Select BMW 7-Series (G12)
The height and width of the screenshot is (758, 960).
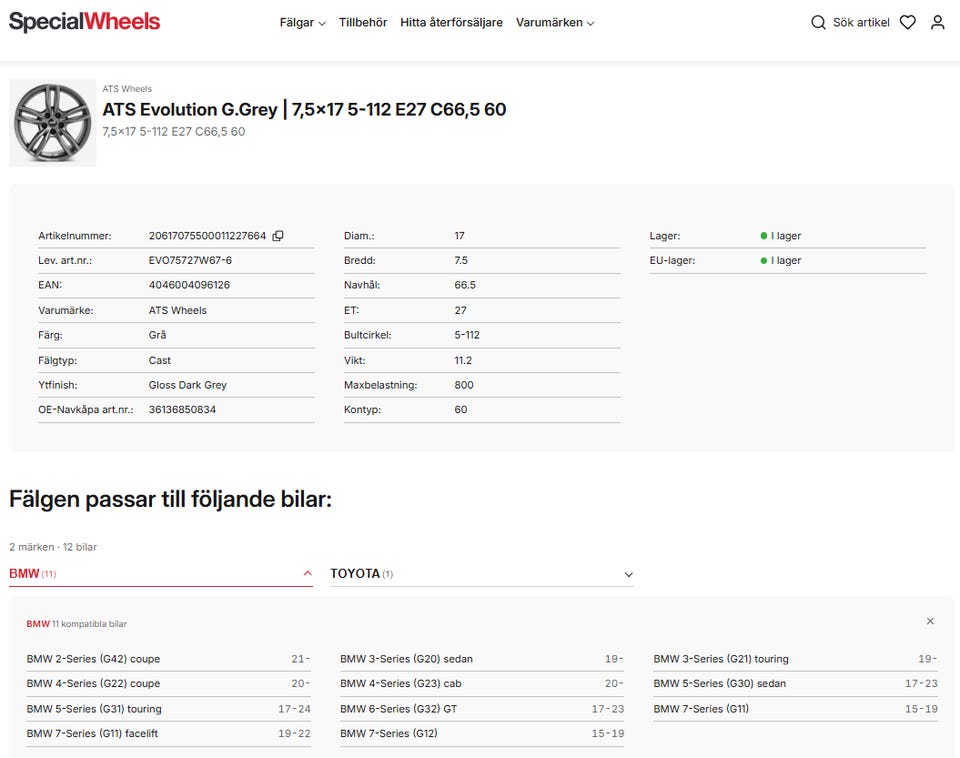(482, 733)
